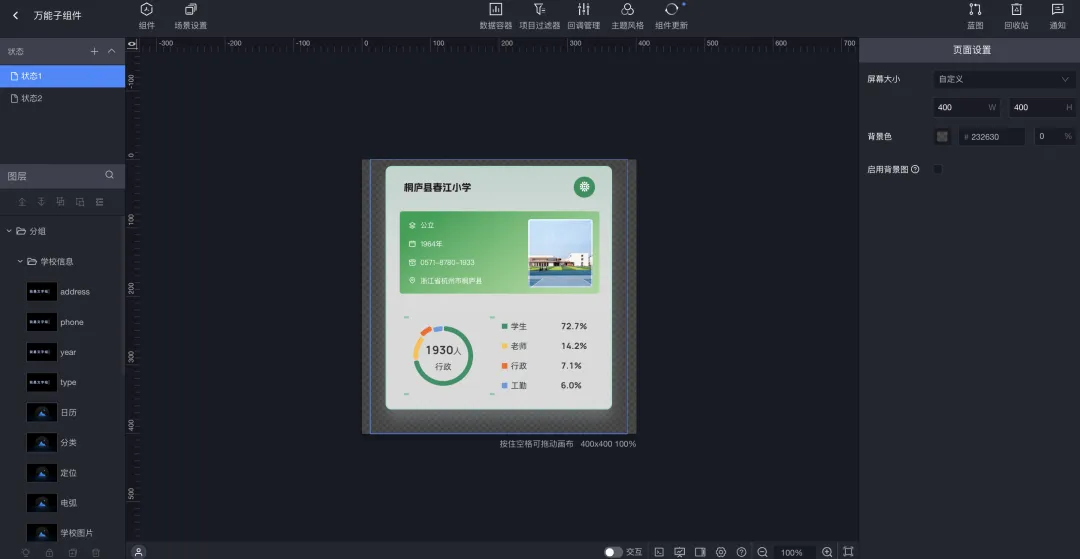
Task: Select the year layer
Action: pos(62,352)
